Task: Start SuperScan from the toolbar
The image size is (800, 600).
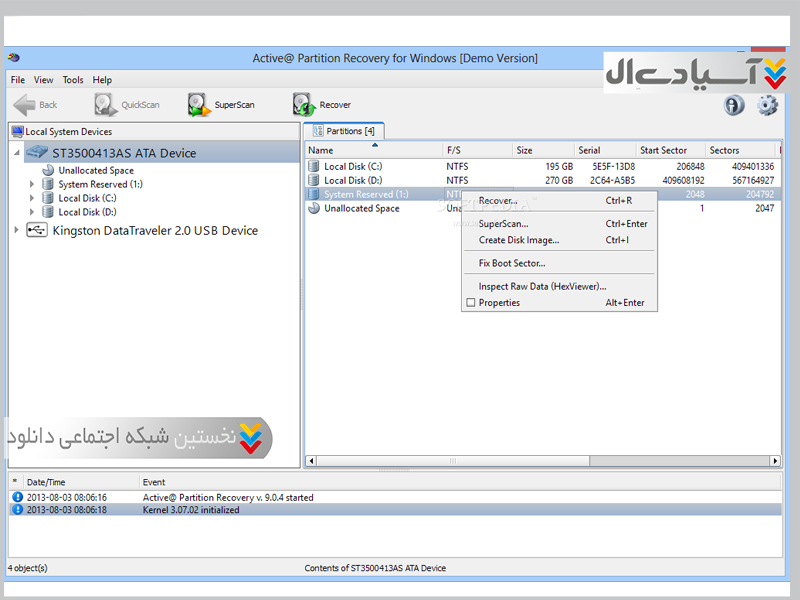Action: coord(199,104)
